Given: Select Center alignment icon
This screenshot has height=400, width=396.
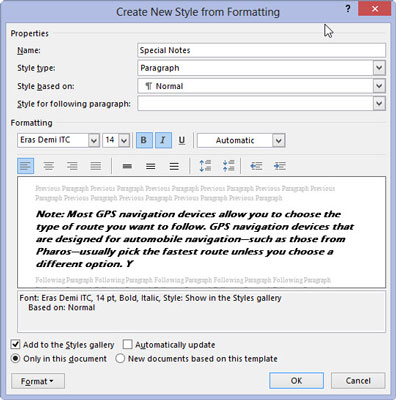Looking at the screenshot, I should pyautogui.click(x=49, y=166).
